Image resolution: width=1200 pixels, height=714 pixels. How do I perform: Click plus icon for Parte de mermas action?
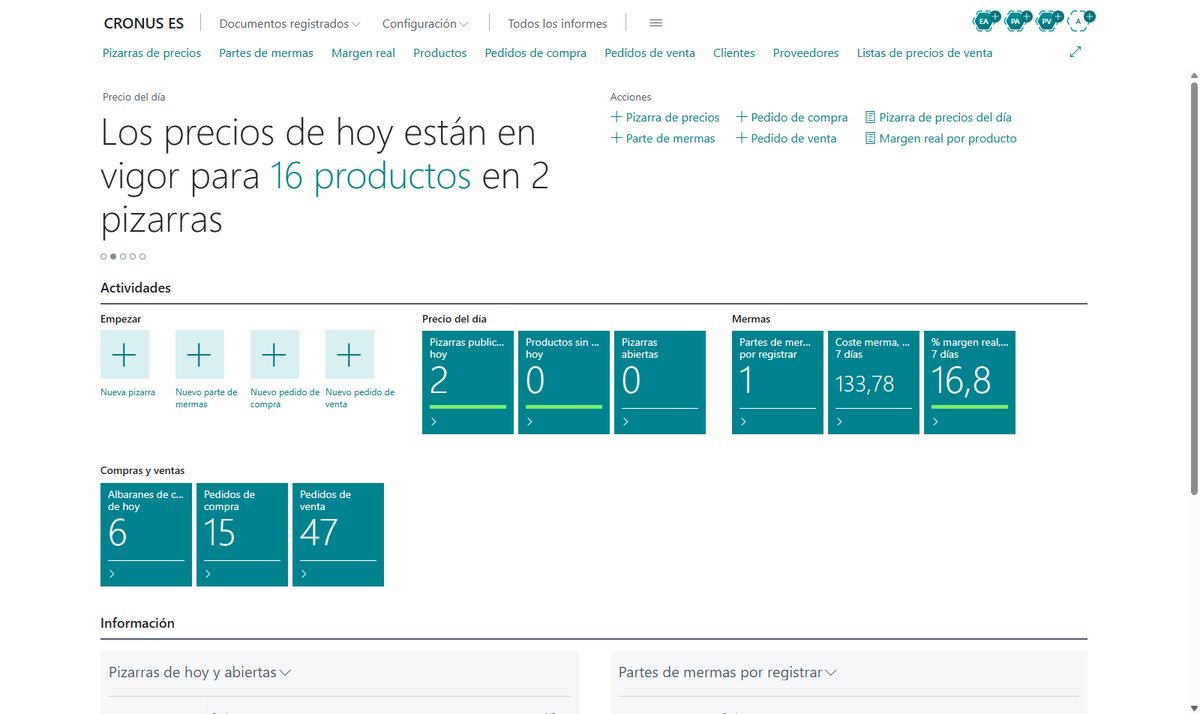pyautogui.click(x=616, y=138)
